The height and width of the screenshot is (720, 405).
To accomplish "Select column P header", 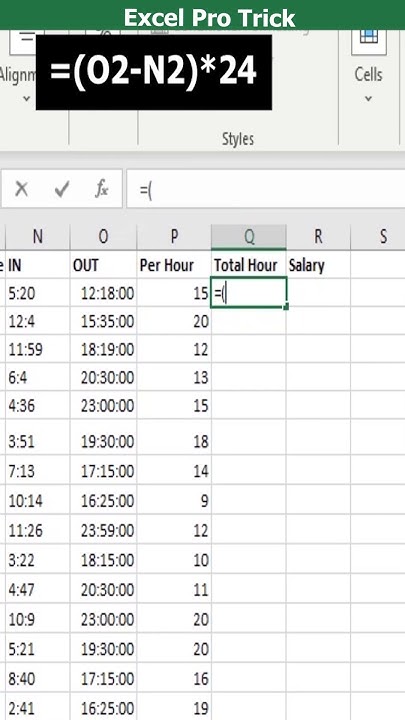I will 174,237.
